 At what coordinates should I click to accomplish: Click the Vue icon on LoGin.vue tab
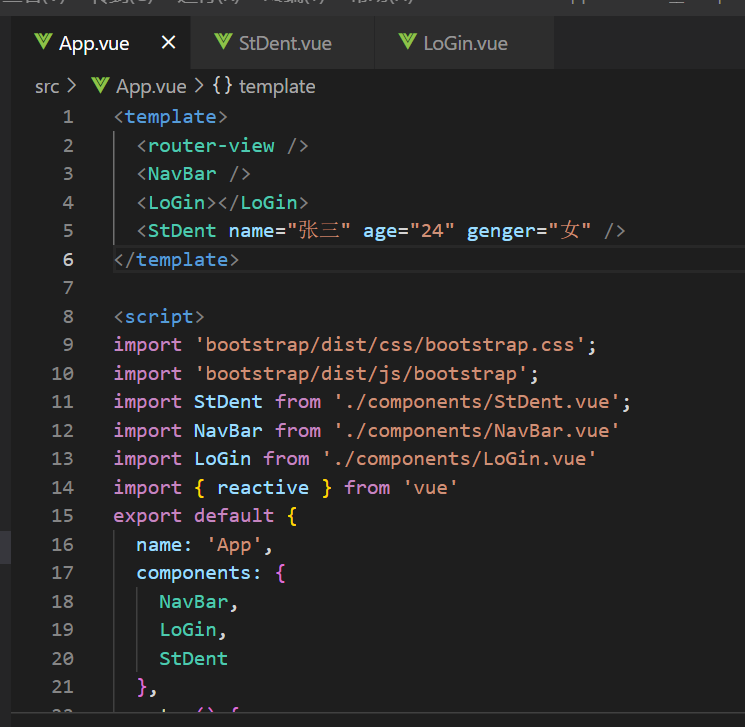coord(408,42)
